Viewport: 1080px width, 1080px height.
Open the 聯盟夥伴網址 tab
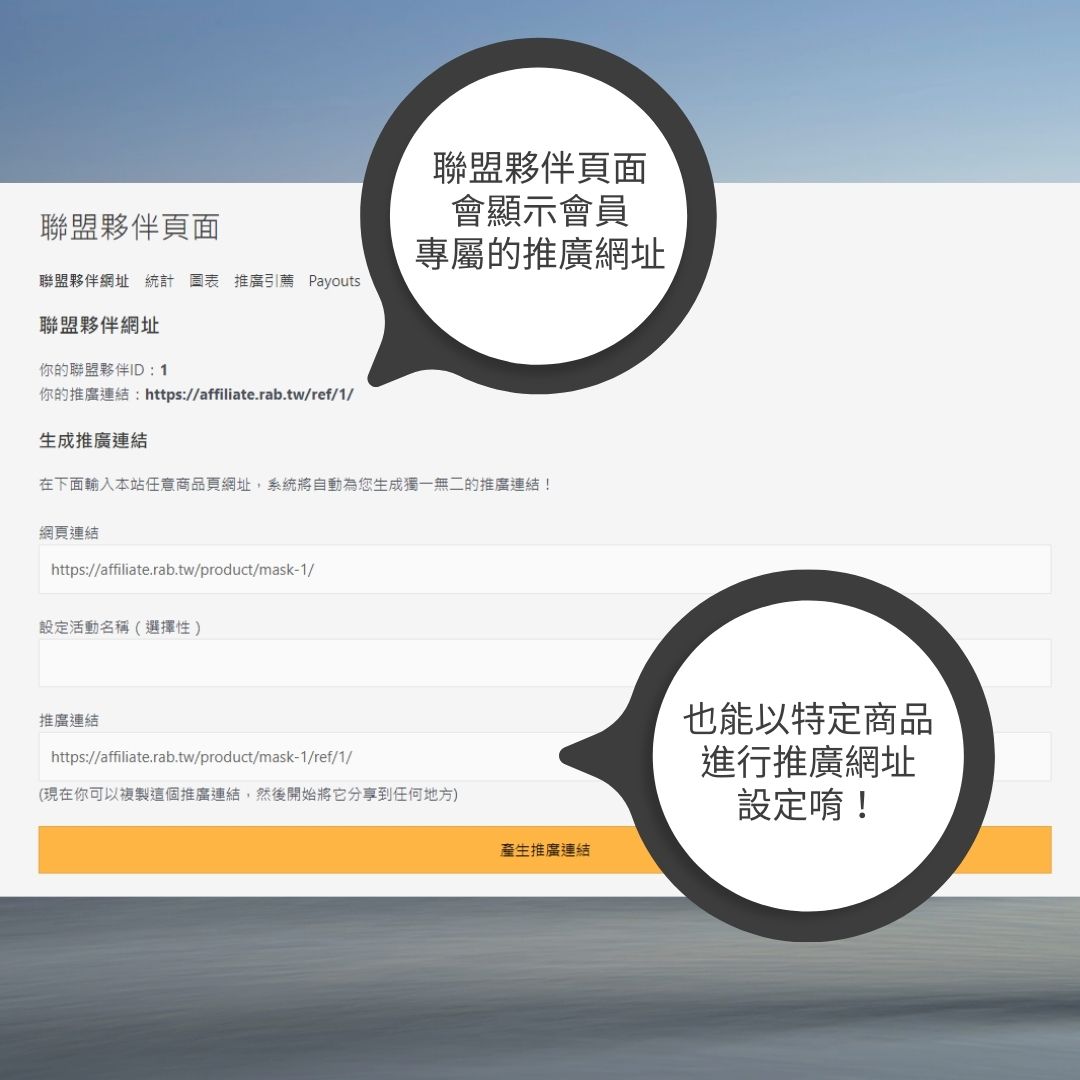[x=84, y=281]
